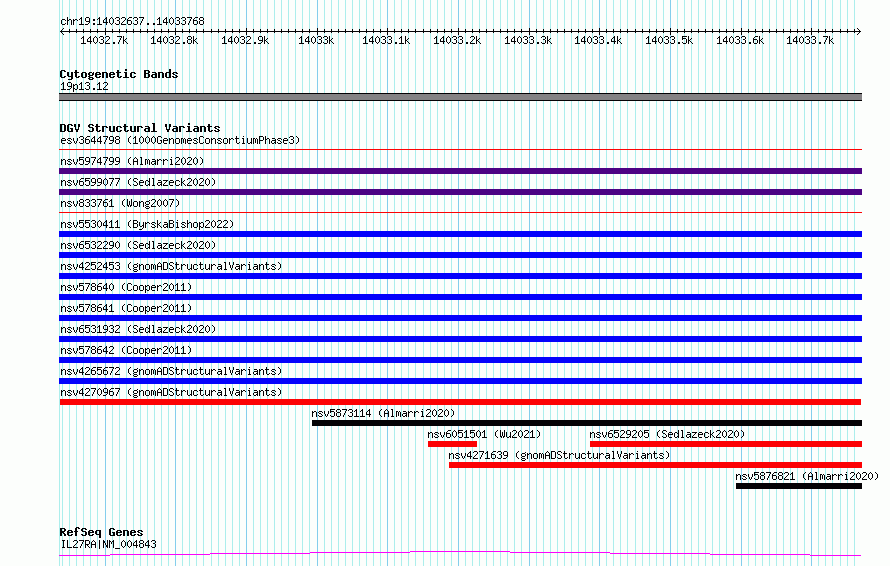Click the ruler's left arrowhead
The width and height of the screenshot is (890, 566).
pyautogui.click(x=62, y=32)
